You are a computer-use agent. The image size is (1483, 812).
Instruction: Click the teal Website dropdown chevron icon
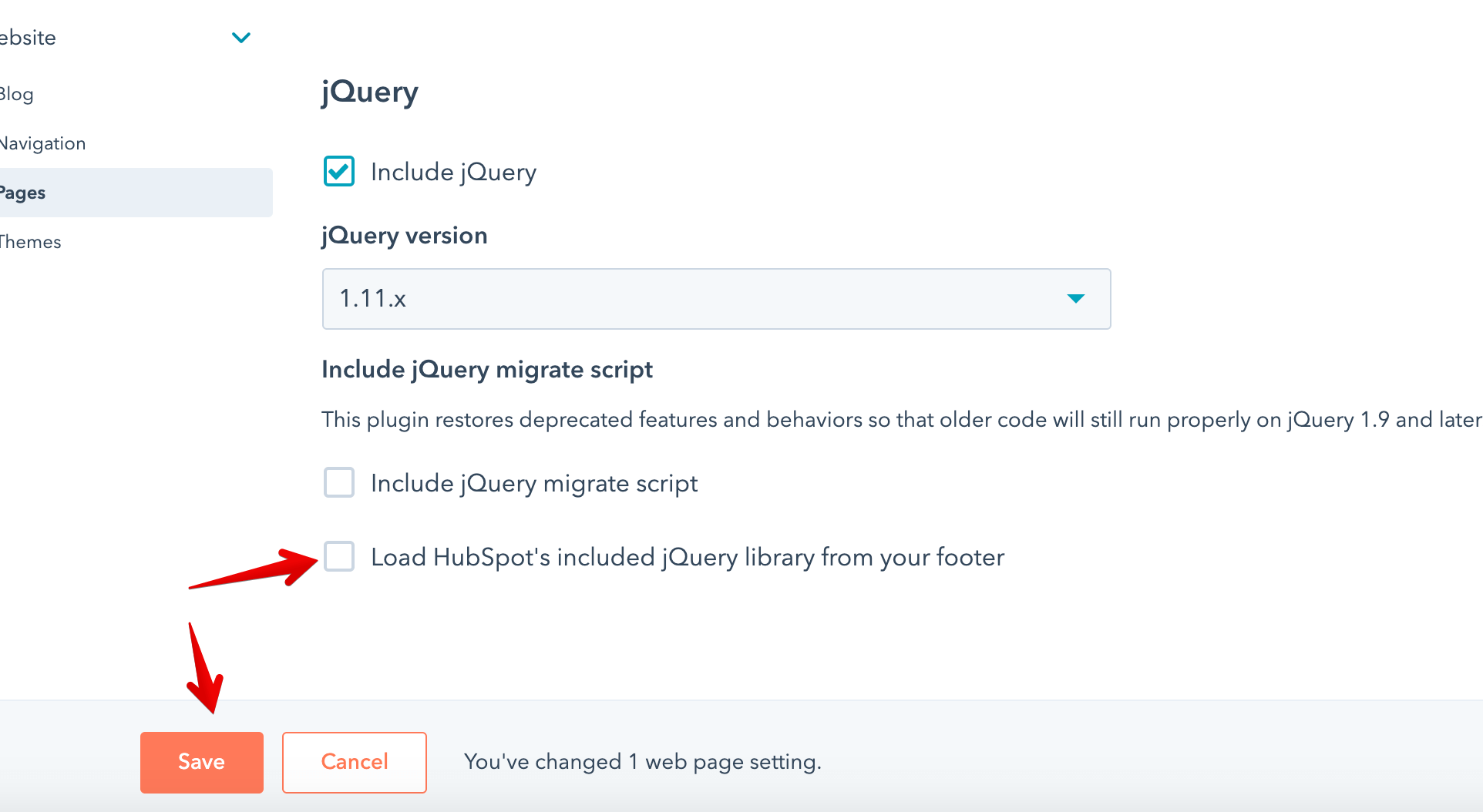[x=240, y=37]
